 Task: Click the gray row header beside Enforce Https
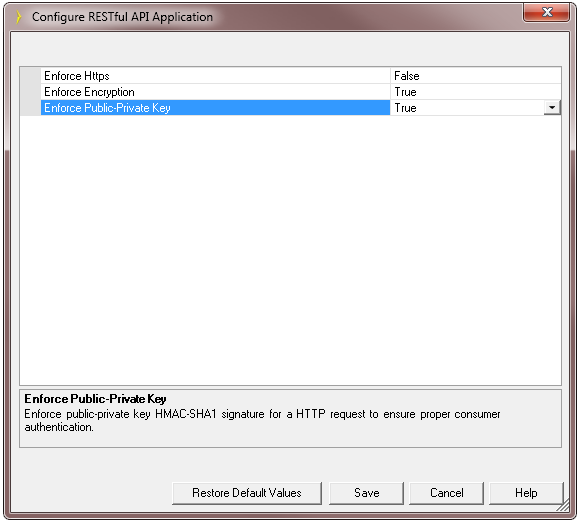tap(31, 76)
